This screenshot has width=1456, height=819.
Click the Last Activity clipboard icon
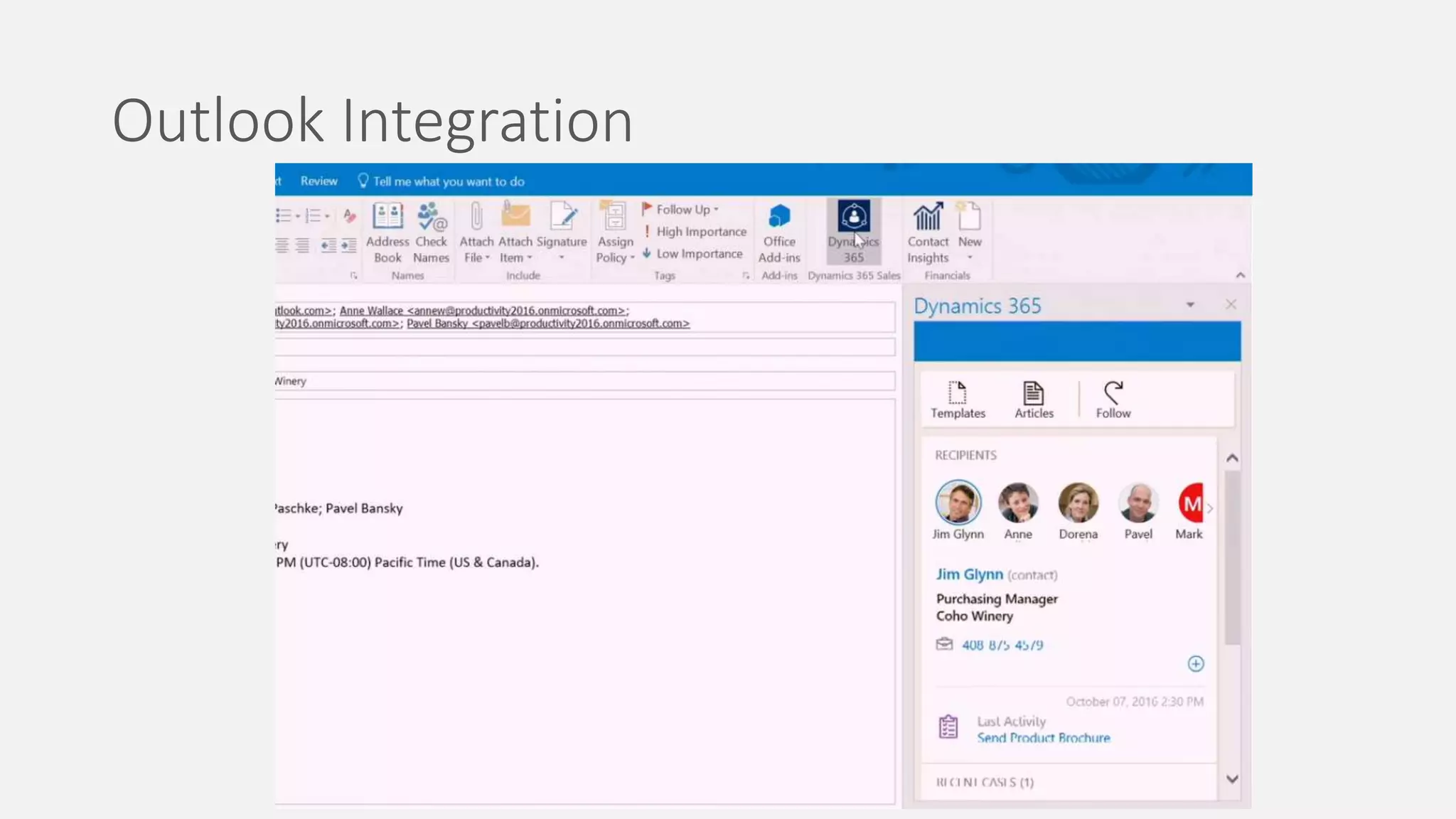948,727
